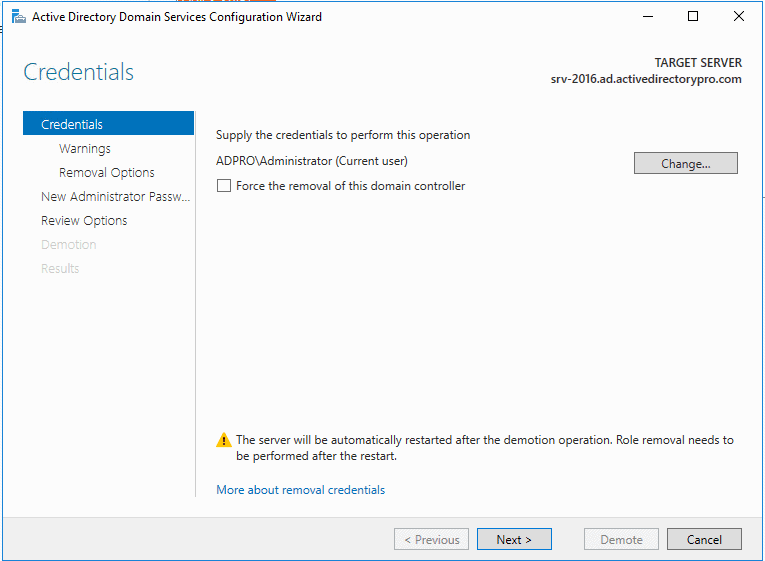Go to the Warnings step
This screenshot has height=561, width=765.
(85, 148)
